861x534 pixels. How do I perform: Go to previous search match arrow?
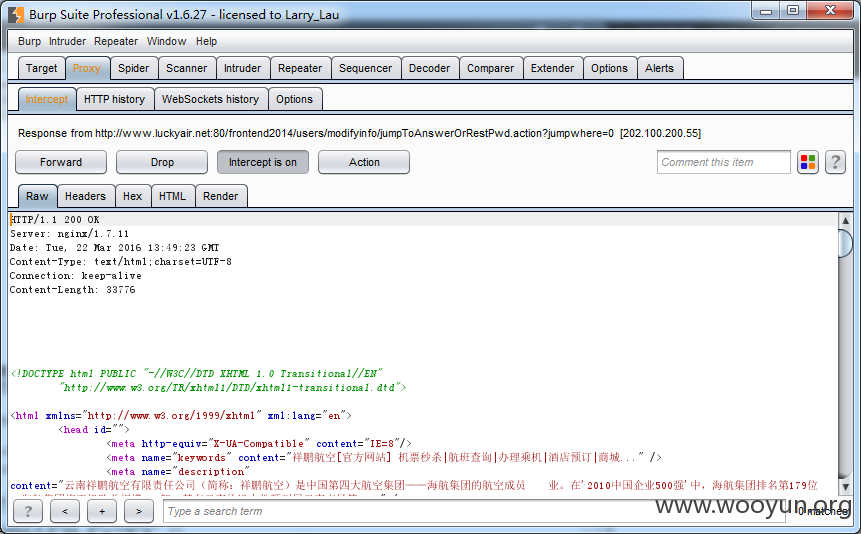click(65, 511)
